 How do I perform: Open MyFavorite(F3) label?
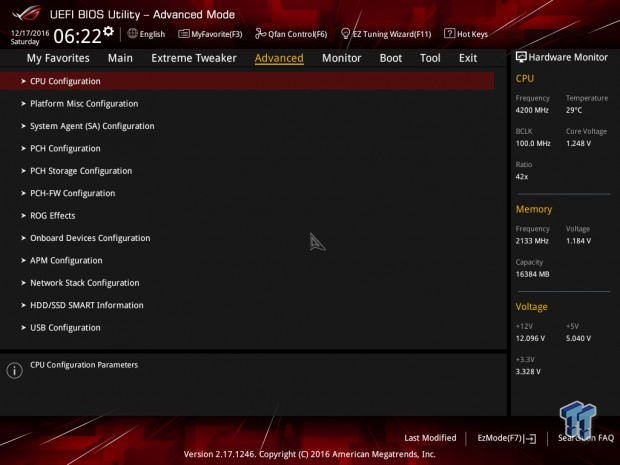(x=217, y=34)
